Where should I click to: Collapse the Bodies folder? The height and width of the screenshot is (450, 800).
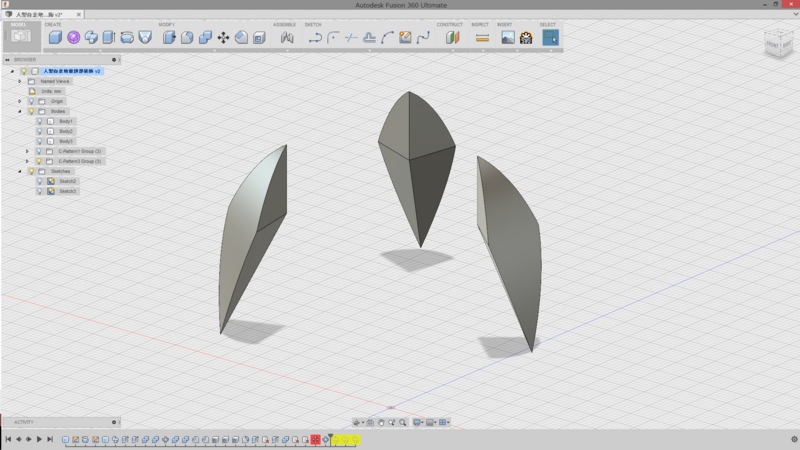point(20,111)
